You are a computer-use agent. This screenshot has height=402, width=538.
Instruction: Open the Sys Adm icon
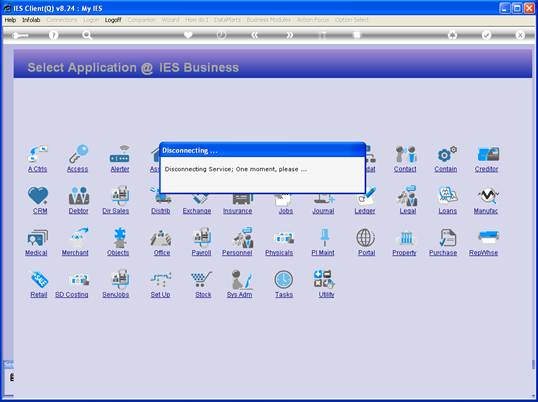click(x=242, y=279)
